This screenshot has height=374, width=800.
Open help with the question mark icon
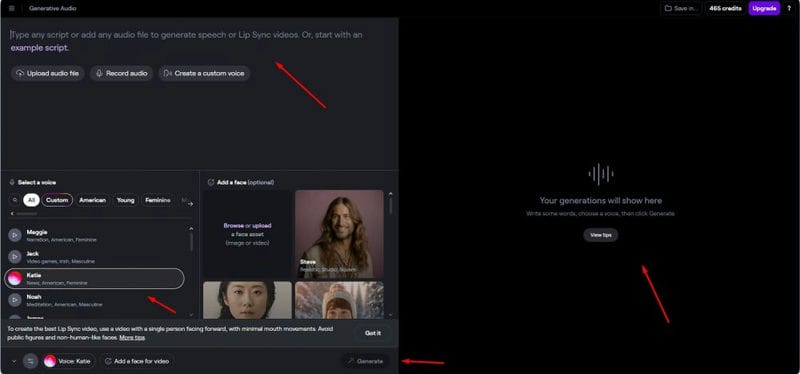789,8
